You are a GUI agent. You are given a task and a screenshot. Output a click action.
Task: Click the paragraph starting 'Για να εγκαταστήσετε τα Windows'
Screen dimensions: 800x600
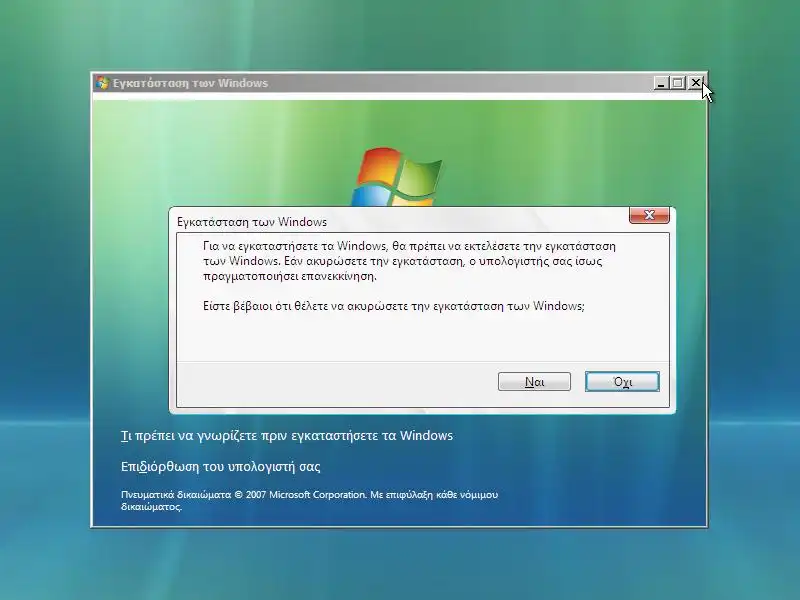pos(409,261)
